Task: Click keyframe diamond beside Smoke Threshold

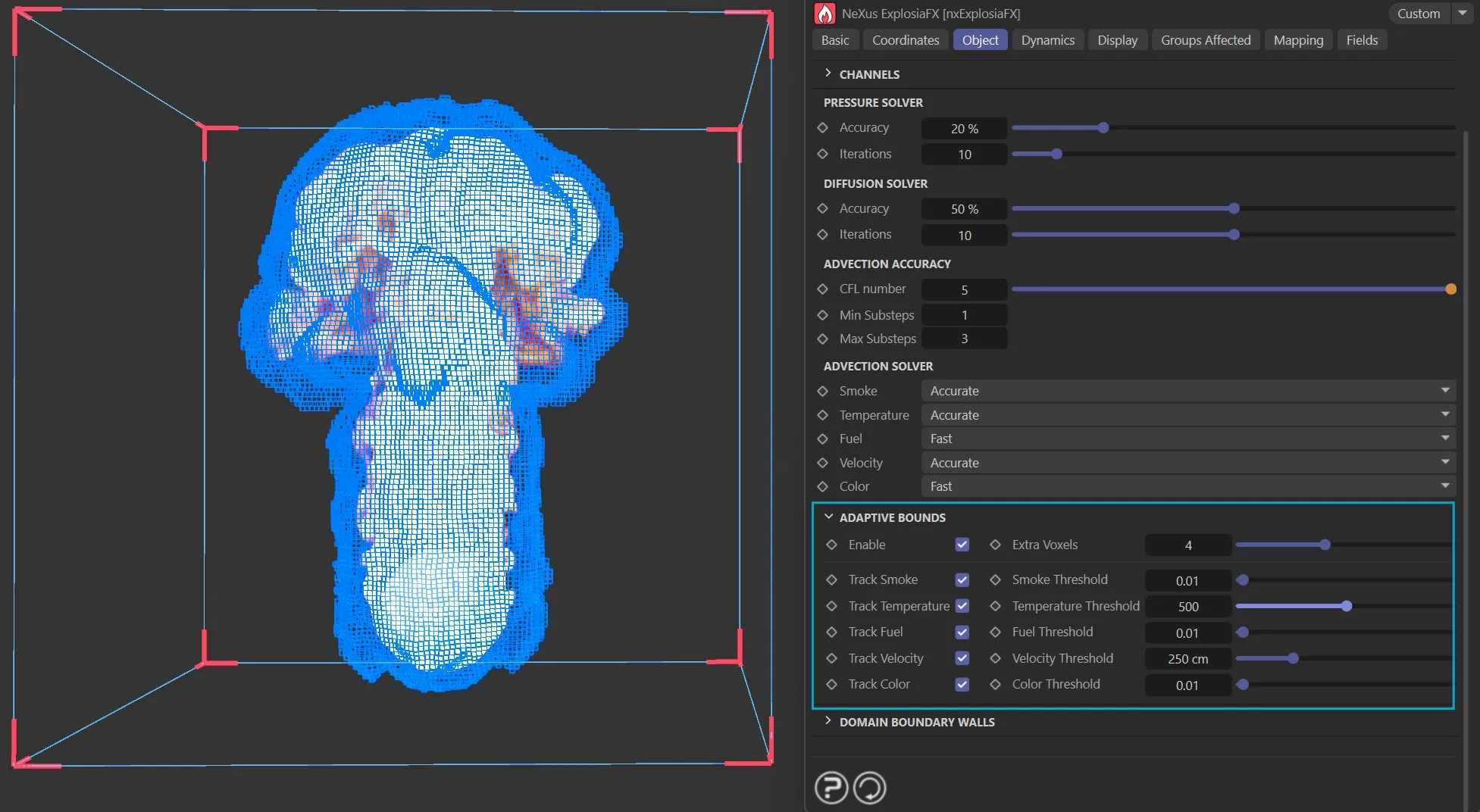Action: coord(996,579)
